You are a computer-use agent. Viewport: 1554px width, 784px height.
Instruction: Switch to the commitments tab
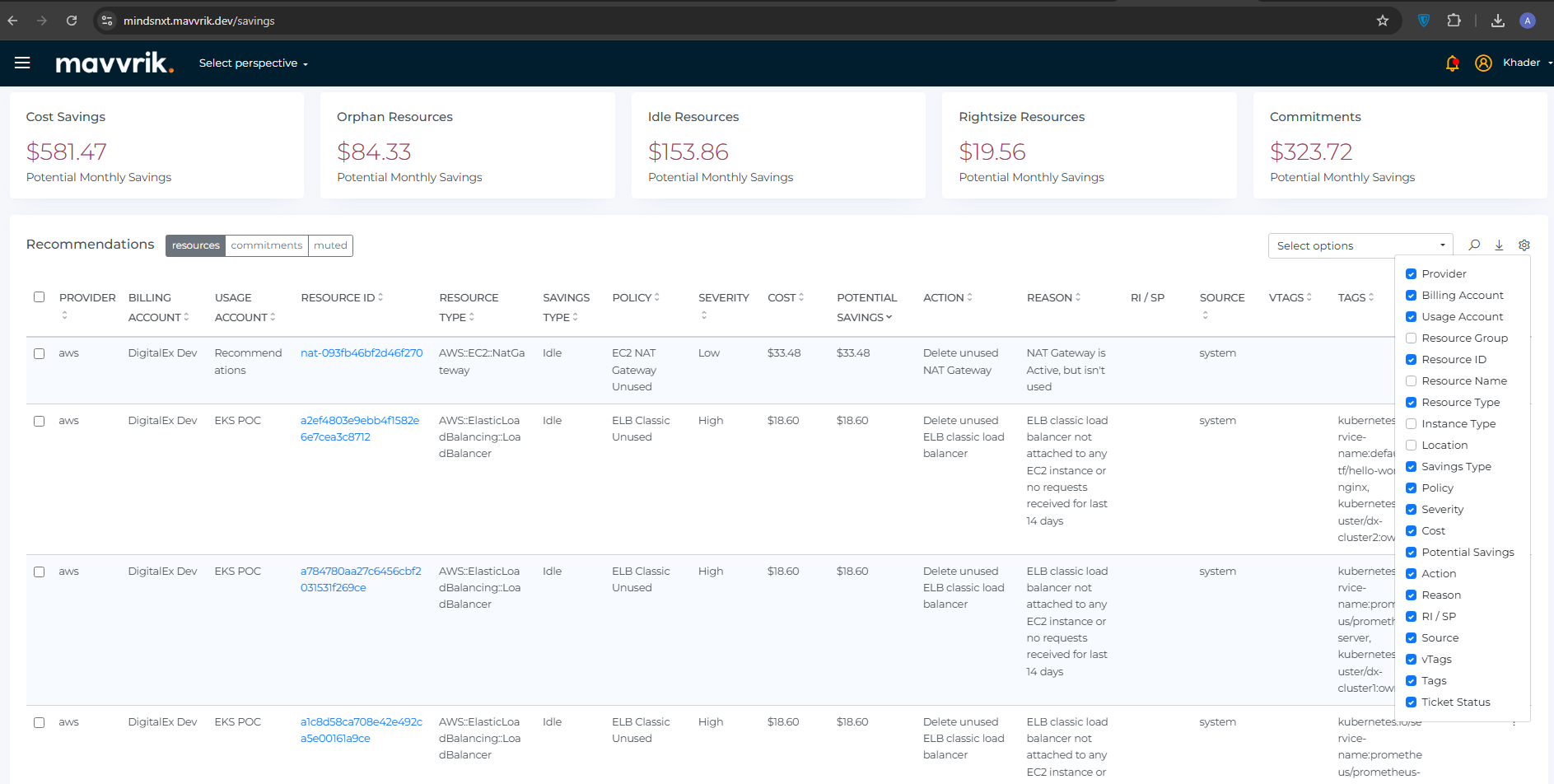tap(266, 245)
